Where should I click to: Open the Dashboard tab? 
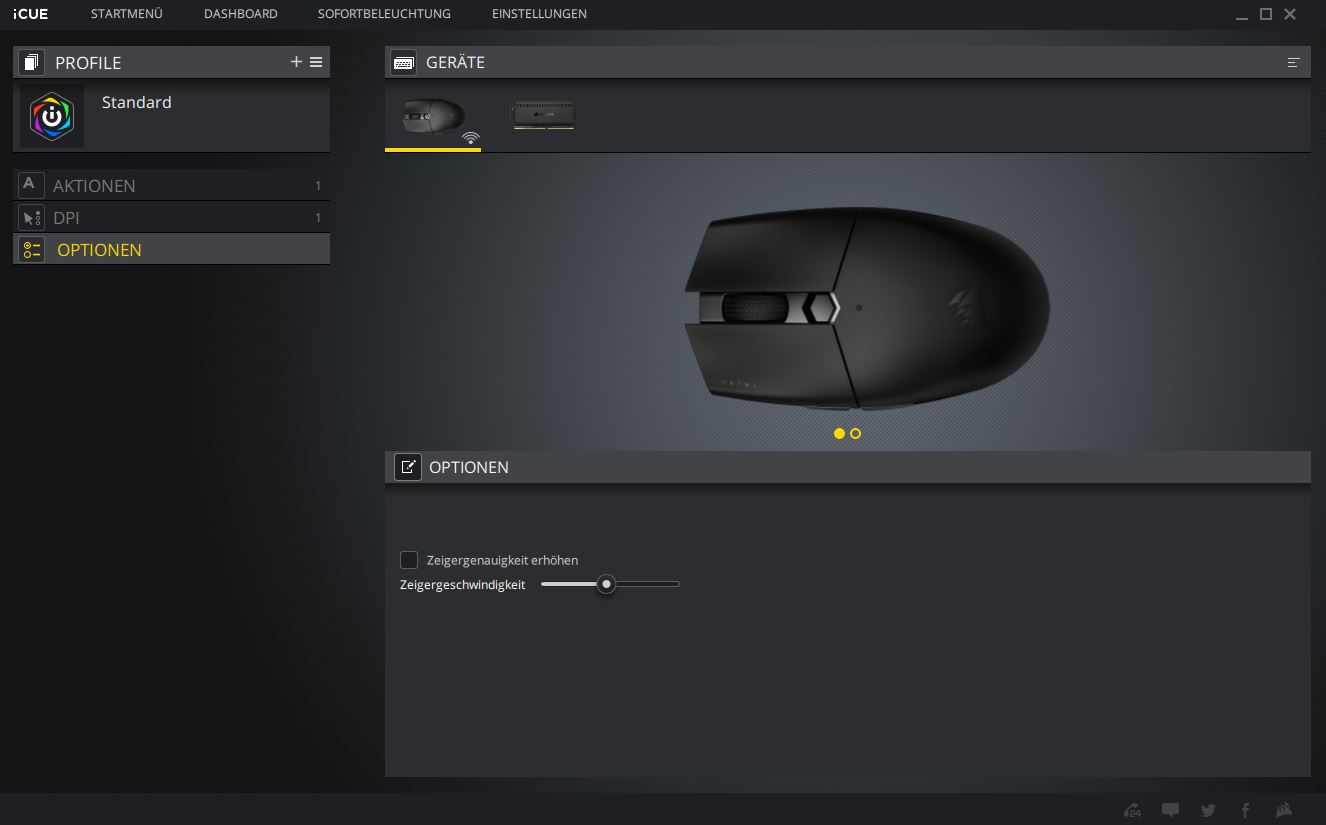tap(240, 14)
